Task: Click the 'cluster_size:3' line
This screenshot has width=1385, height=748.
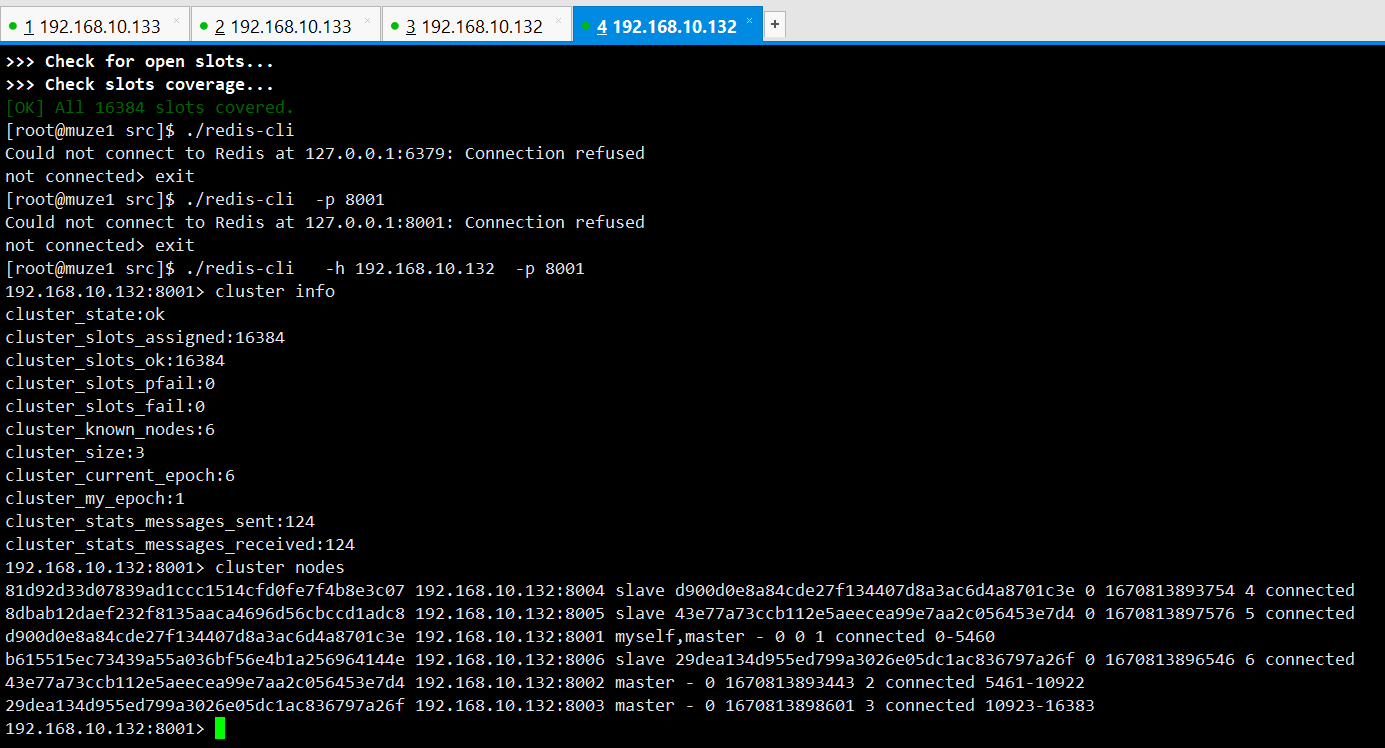Action: (x=75, y=452)
